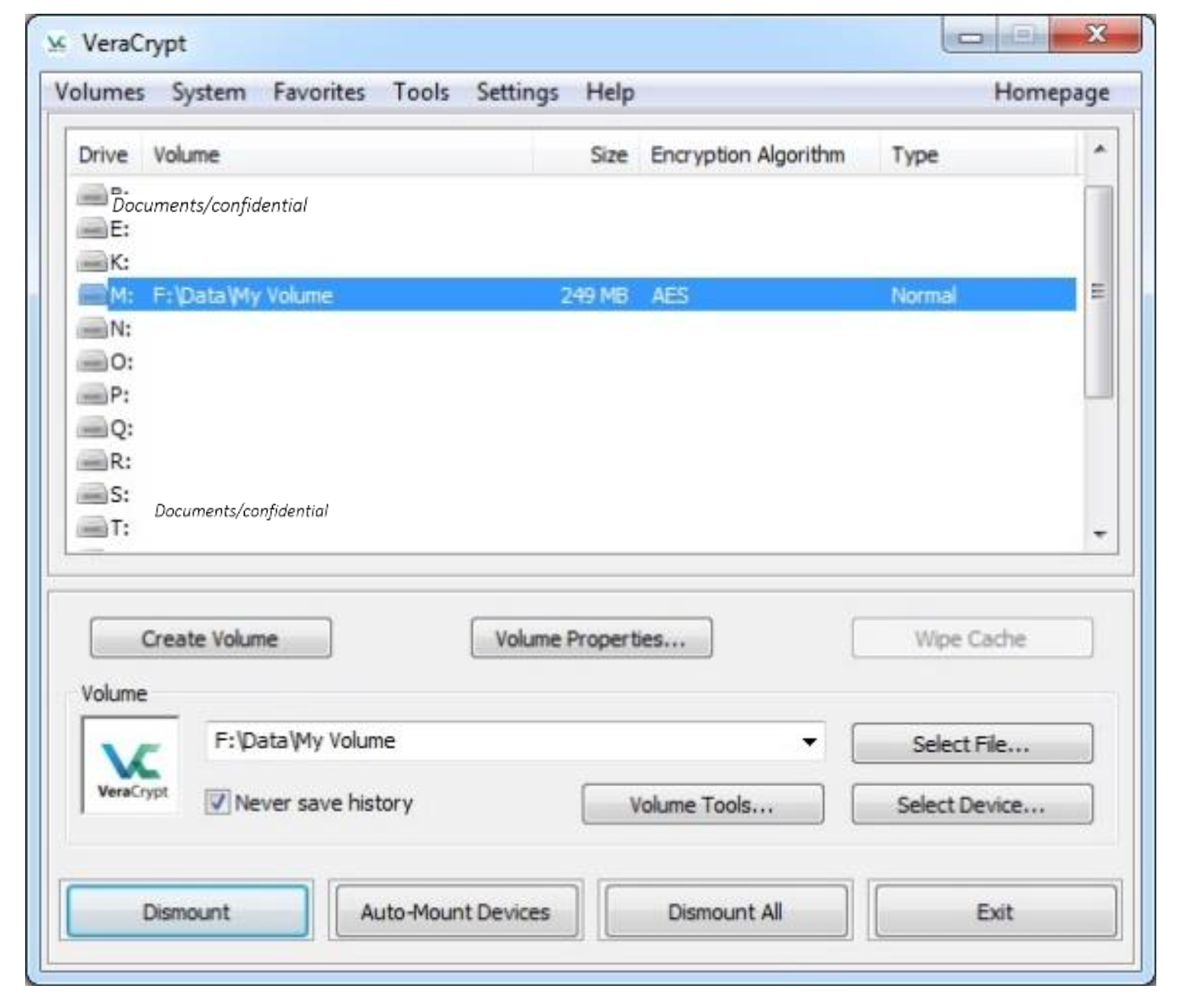Click Dismount All button
The height and width of the screenshot is (1008, 1183).
click(726, 911)
